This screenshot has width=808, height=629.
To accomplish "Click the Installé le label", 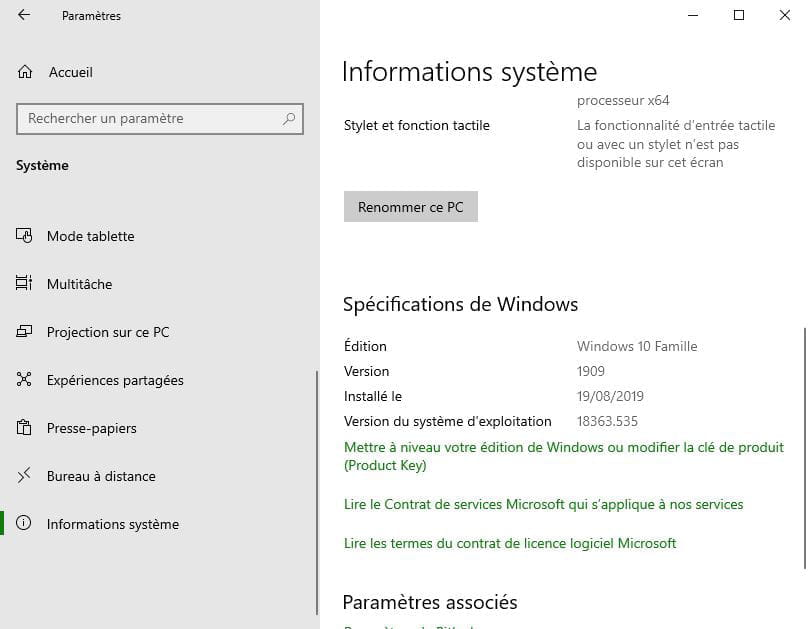I will pos(373,396).
